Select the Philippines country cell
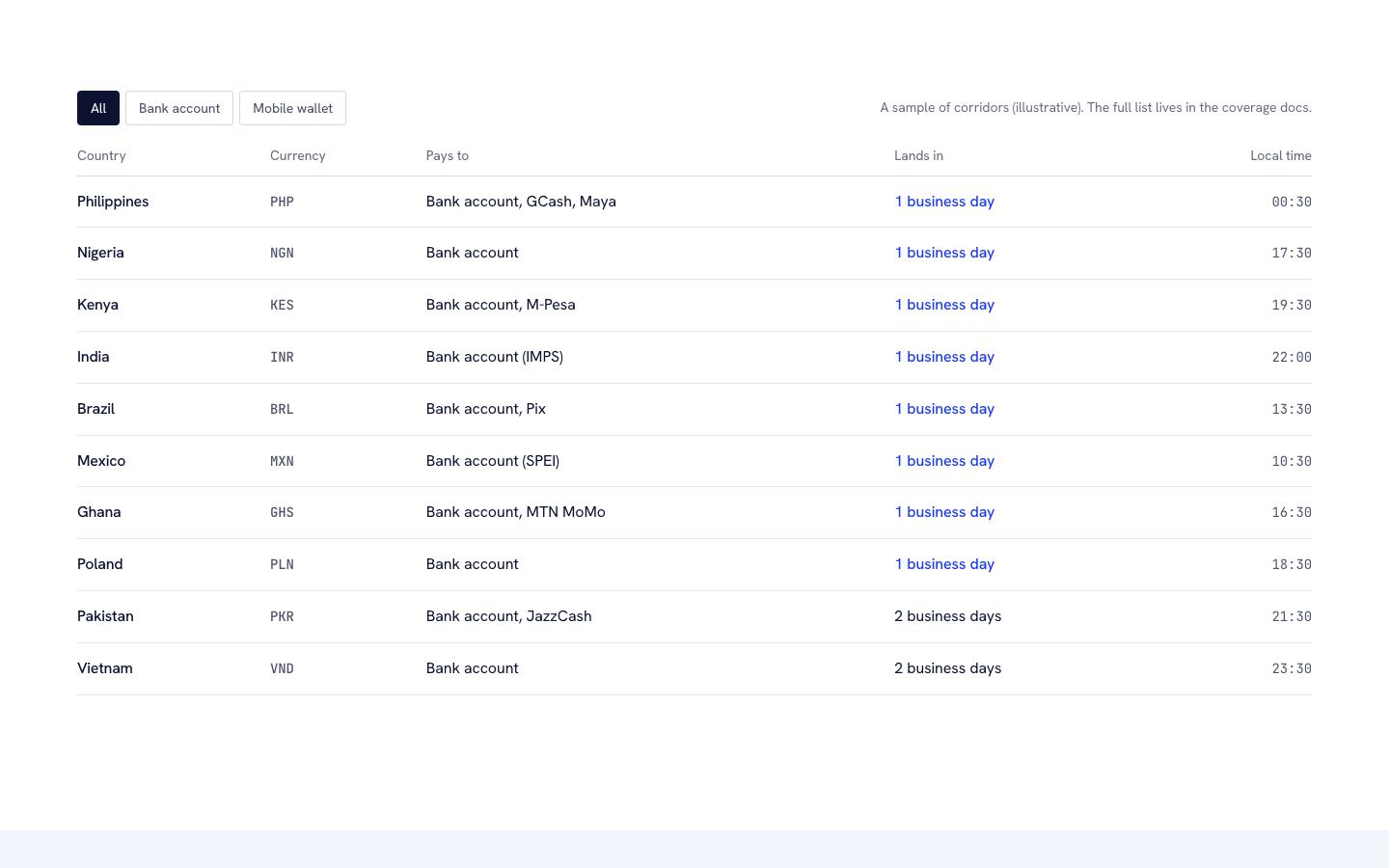The width and height of the screenshot is (1389, 868). tap(113, 202)
